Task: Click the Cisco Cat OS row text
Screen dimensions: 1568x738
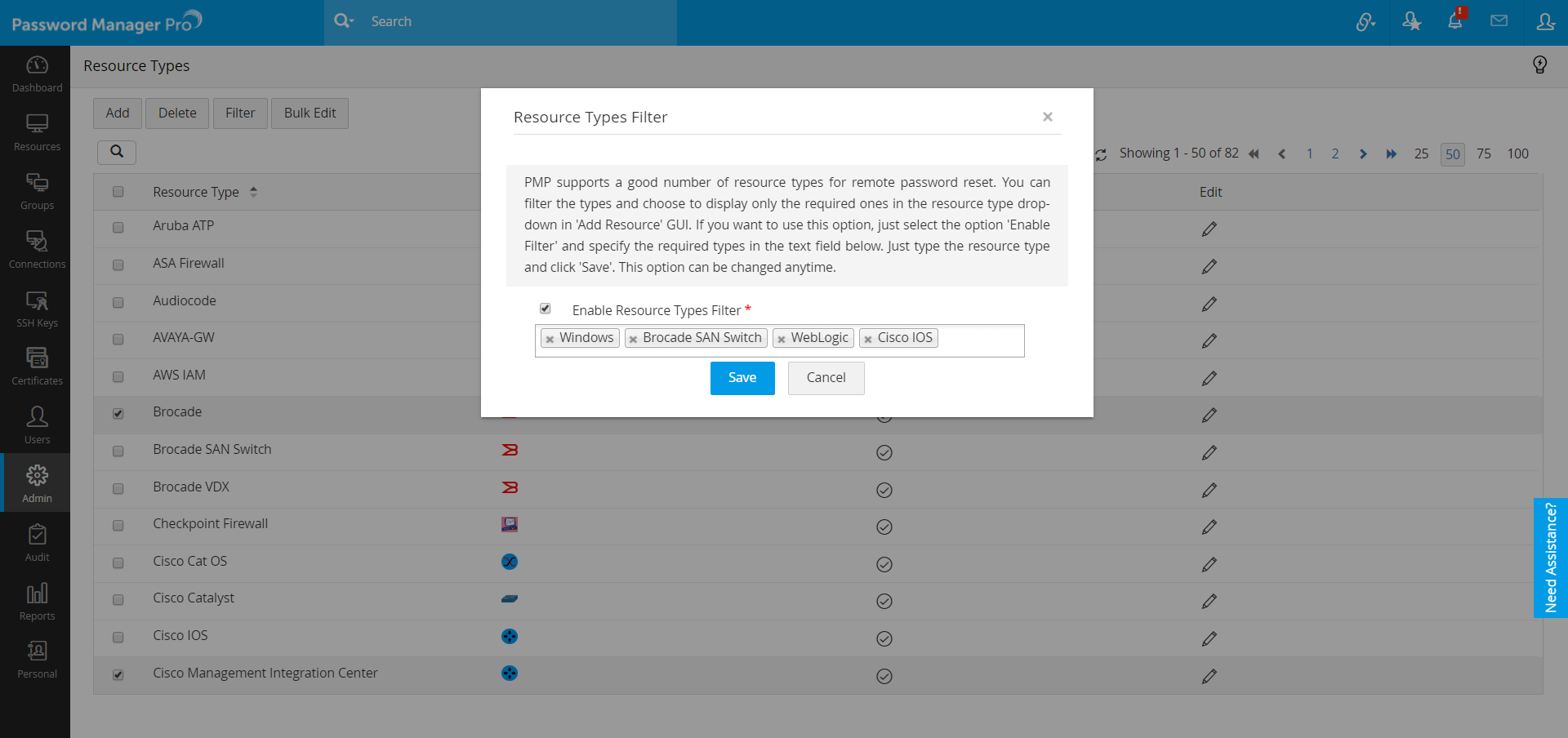Action: point(190,561)
